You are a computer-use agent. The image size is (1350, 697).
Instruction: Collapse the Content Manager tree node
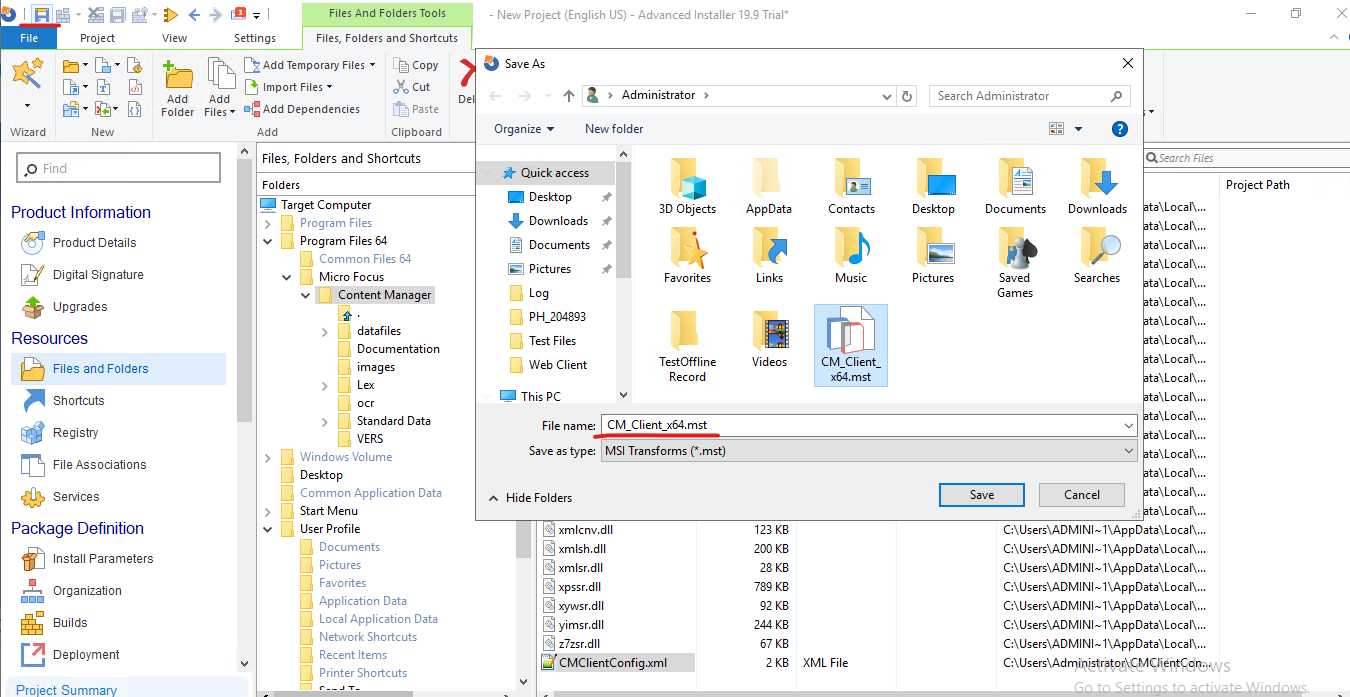tap(306, 294)
